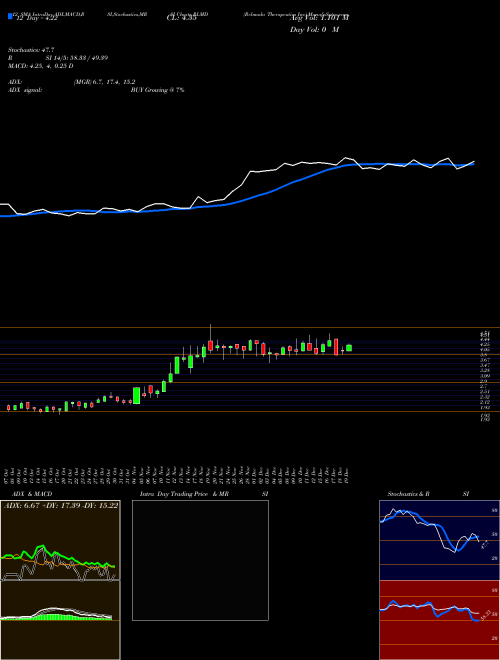The width and height of the screenshot is (500, 660).
Task: Click the 'Intra Day Trading Price & MR' title
Action: click(184, 494)
